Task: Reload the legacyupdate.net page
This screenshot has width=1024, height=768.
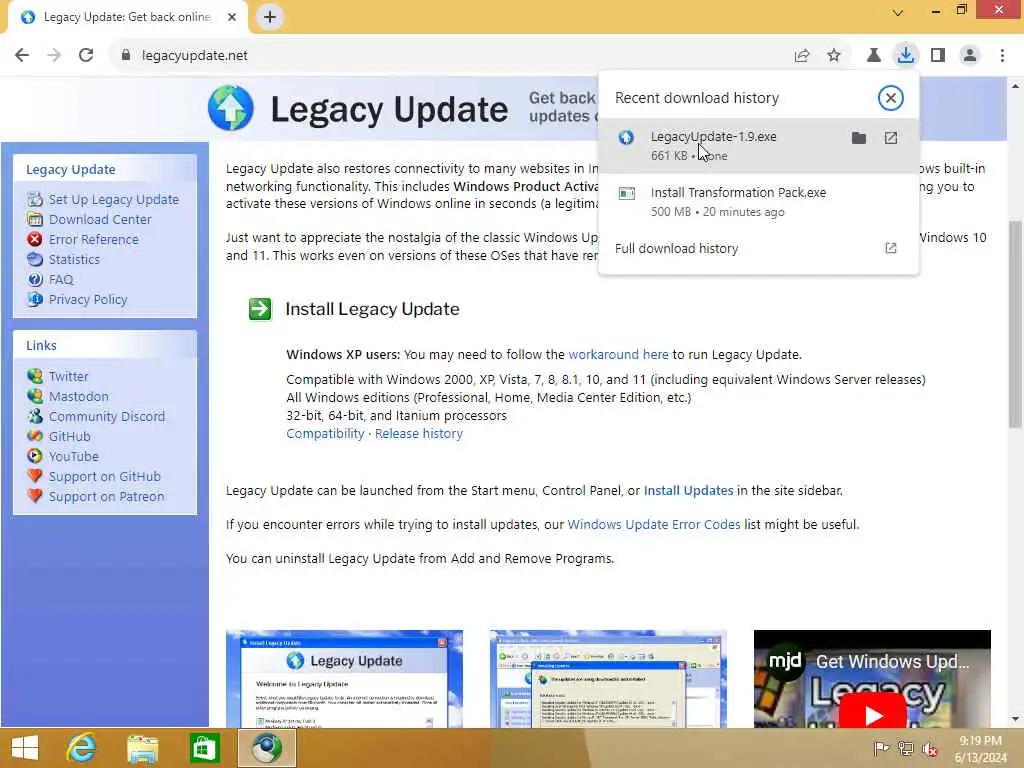Action: tap(86, 56)
